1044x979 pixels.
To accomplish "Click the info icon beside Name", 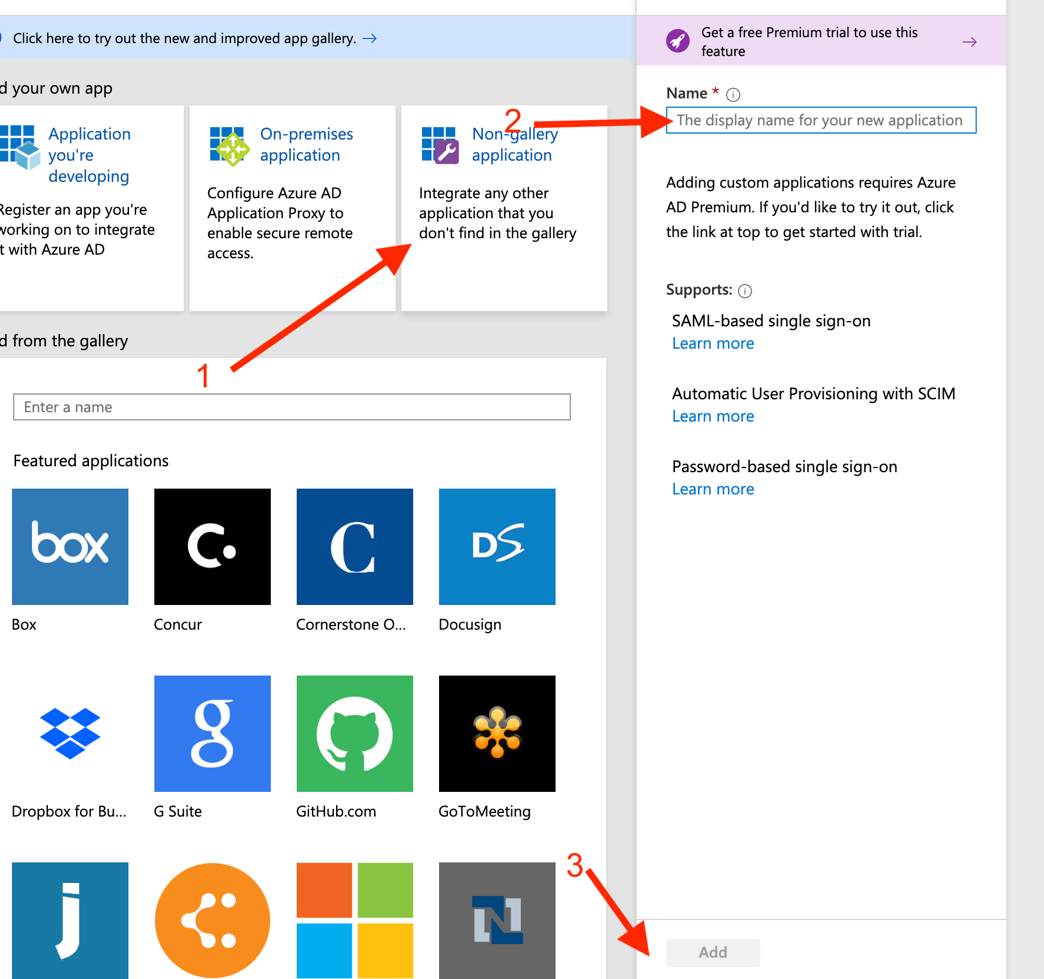I will coord(733,95).
